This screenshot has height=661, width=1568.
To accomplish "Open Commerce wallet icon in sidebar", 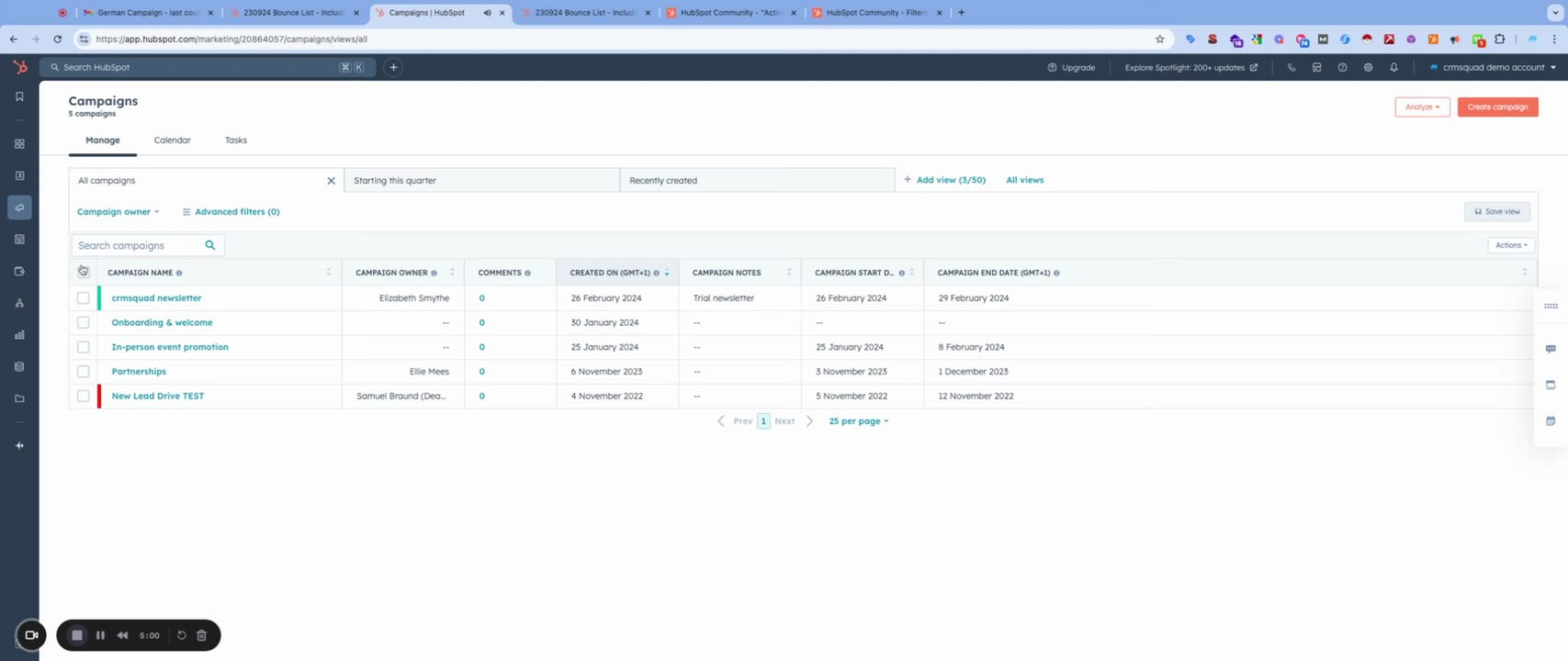I will click(x=19, y=271).
